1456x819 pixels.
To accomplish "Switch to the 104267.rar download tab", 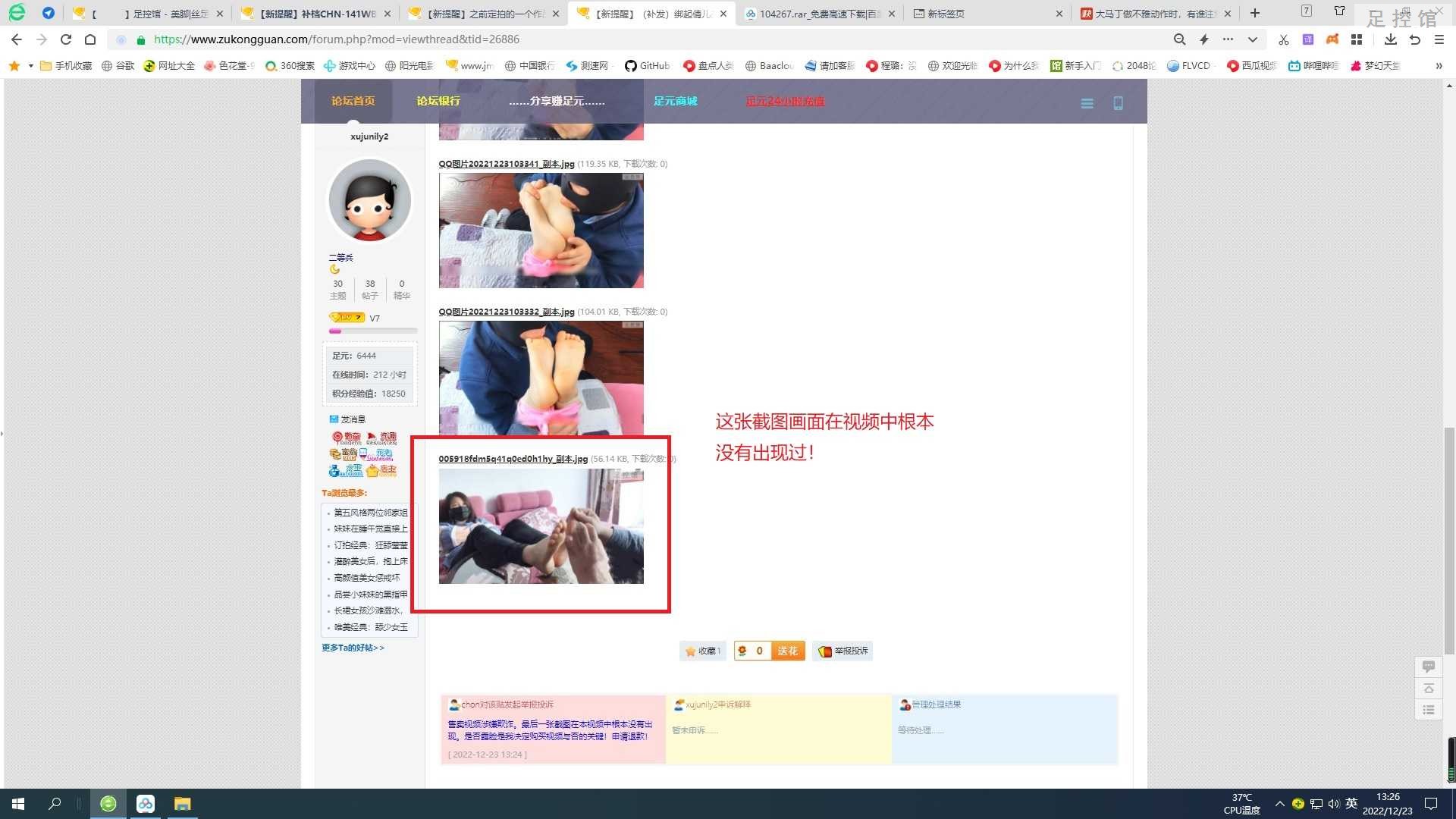I will coord(820,14).
